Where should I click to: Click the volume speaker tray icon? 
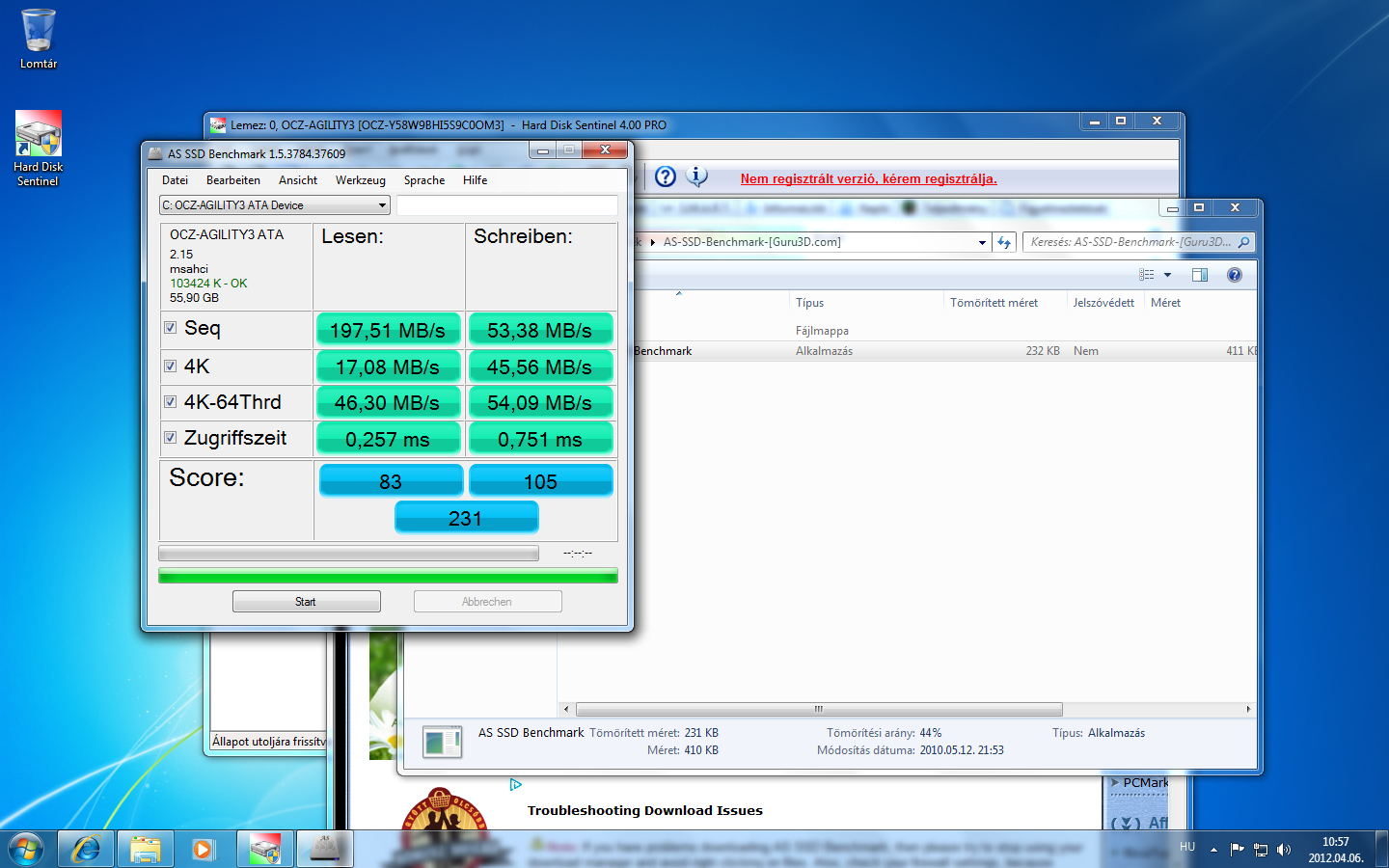coord(1284,850)
